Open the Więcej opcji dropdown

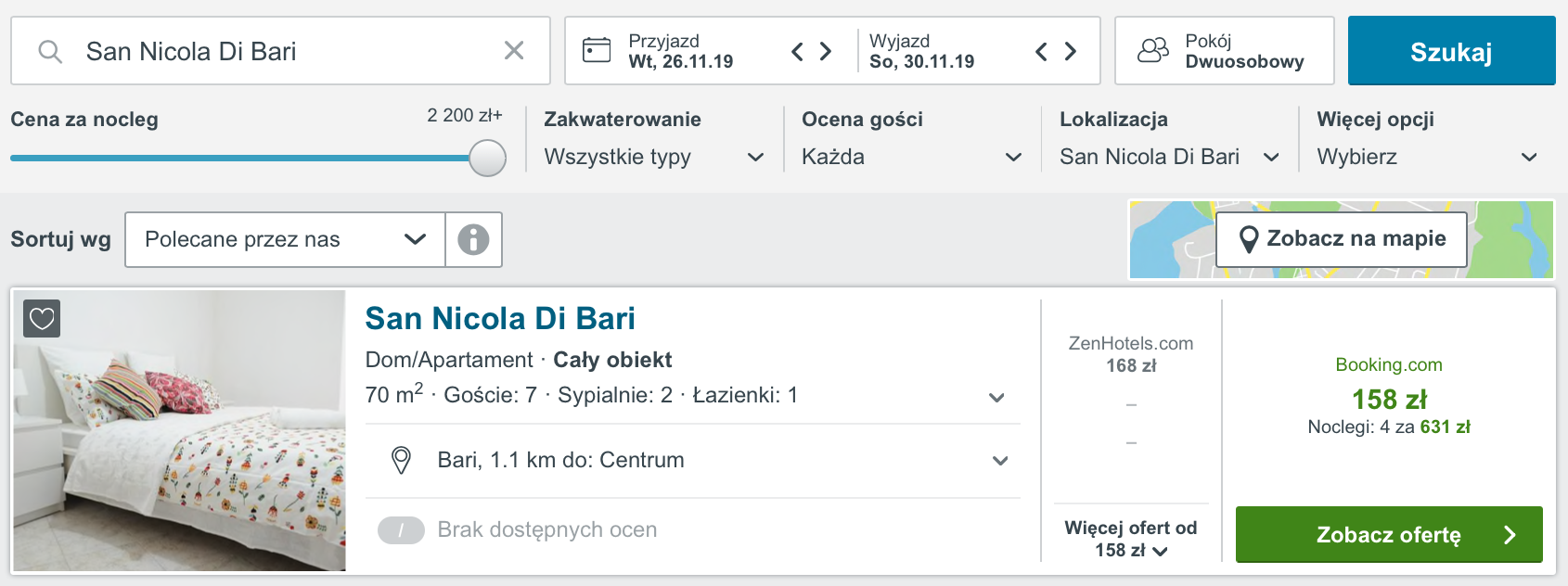click(1427, 157)
